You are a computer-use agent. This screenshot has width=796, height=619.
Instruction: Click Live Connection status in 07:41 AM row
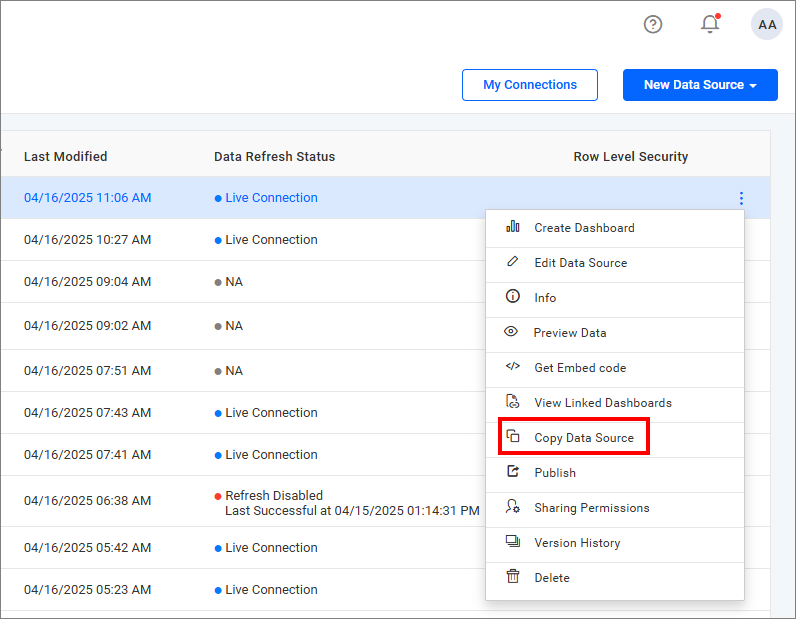pos(272,455)
